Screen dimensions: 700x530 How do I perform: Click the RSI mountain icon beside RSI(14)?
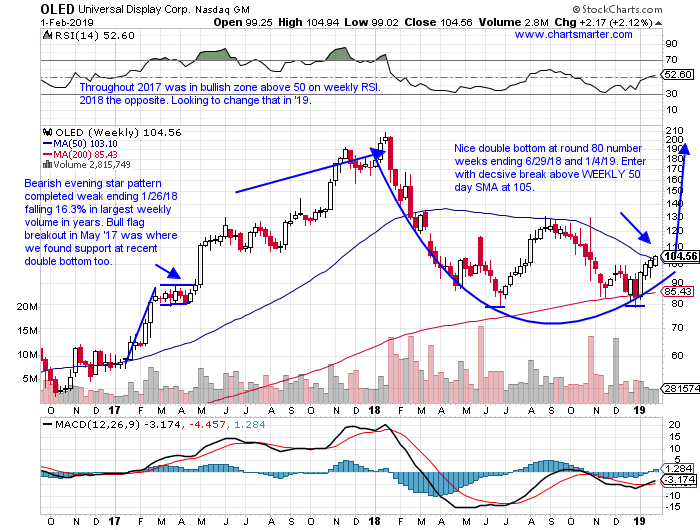pos(47,35)
